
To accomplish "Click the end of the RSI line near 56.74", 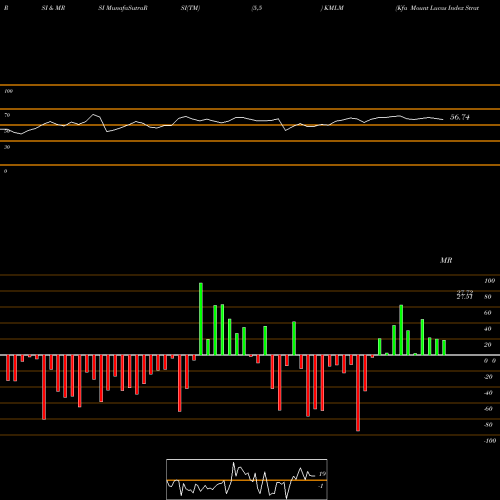I will (x=443, y=119).
